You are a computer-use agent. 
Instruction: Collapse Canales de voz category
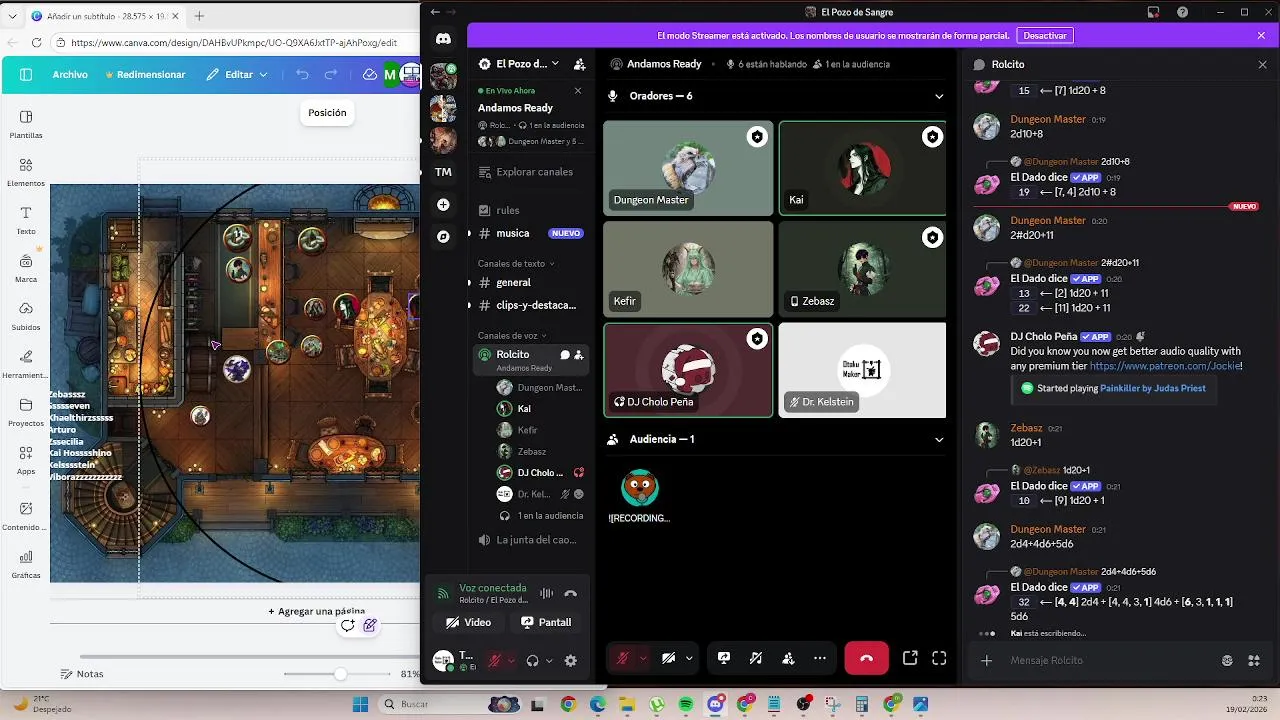pyautogui.click(x=512, y=335)
